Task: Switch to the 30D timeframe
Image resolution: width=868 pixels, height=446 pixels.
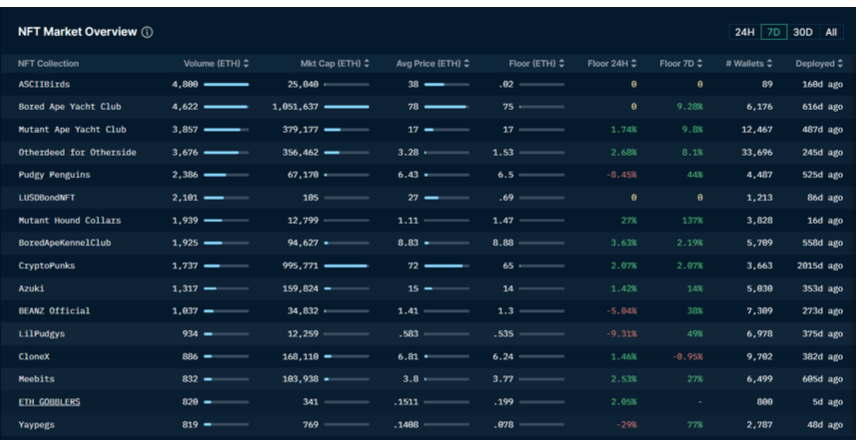Action: (x=802, y=32)
